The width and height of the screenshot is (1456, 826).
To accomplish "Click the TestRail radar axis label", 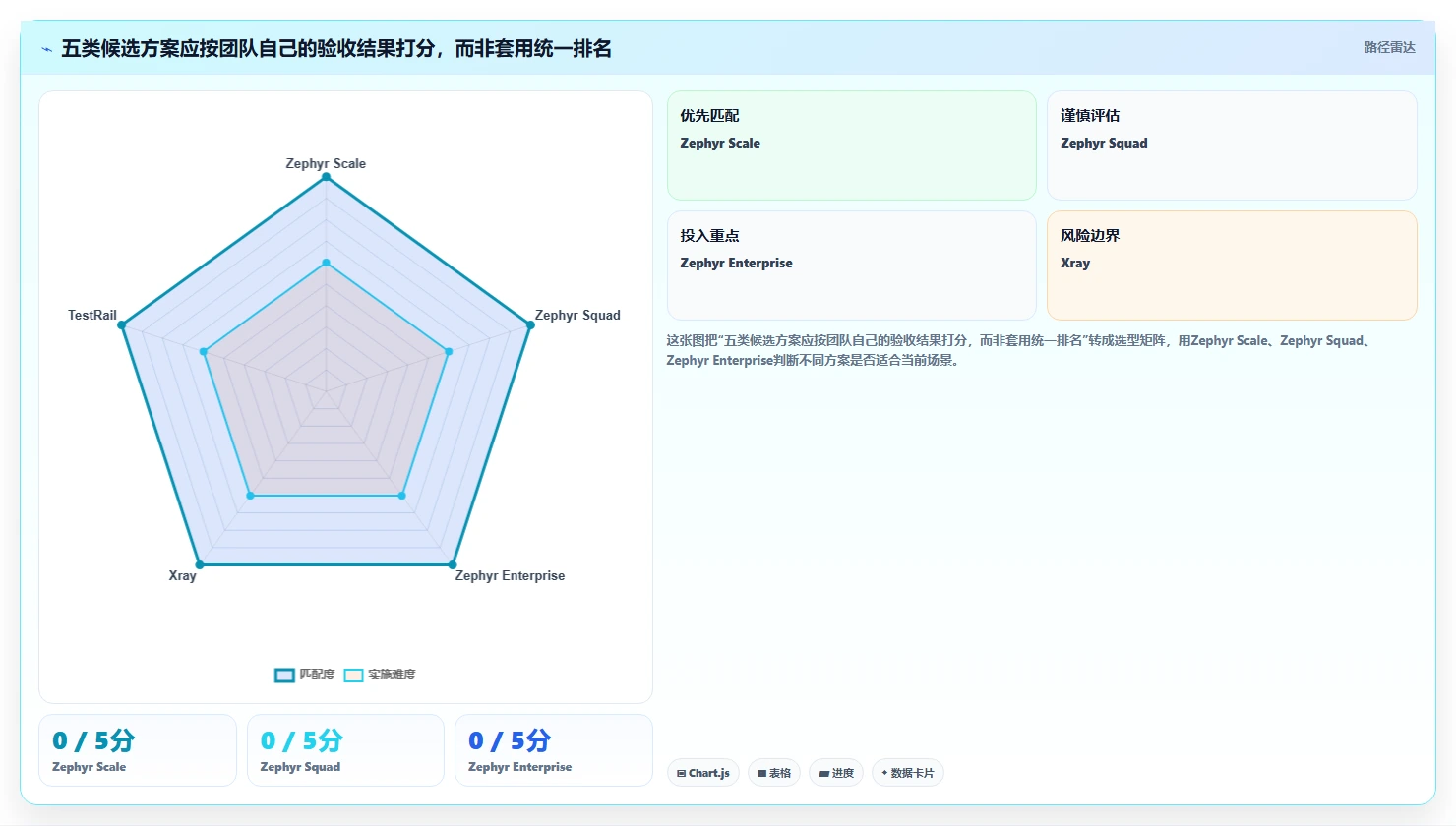I will click(92, 315).
